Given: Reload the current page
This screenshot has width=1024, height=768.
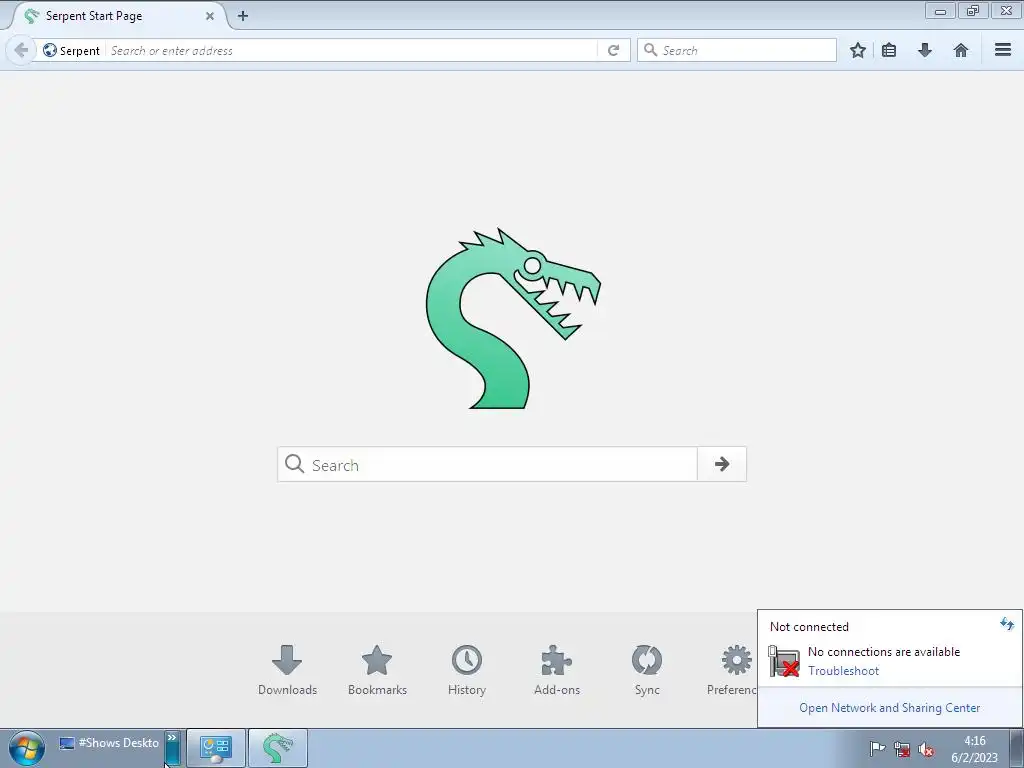Looking at the screenshot, I should (613, 50).
